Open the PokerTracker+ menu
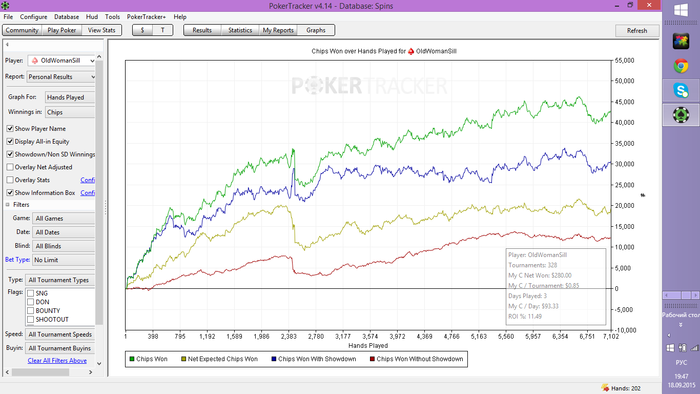The image size is (700, 394). (x=146, y=17)
